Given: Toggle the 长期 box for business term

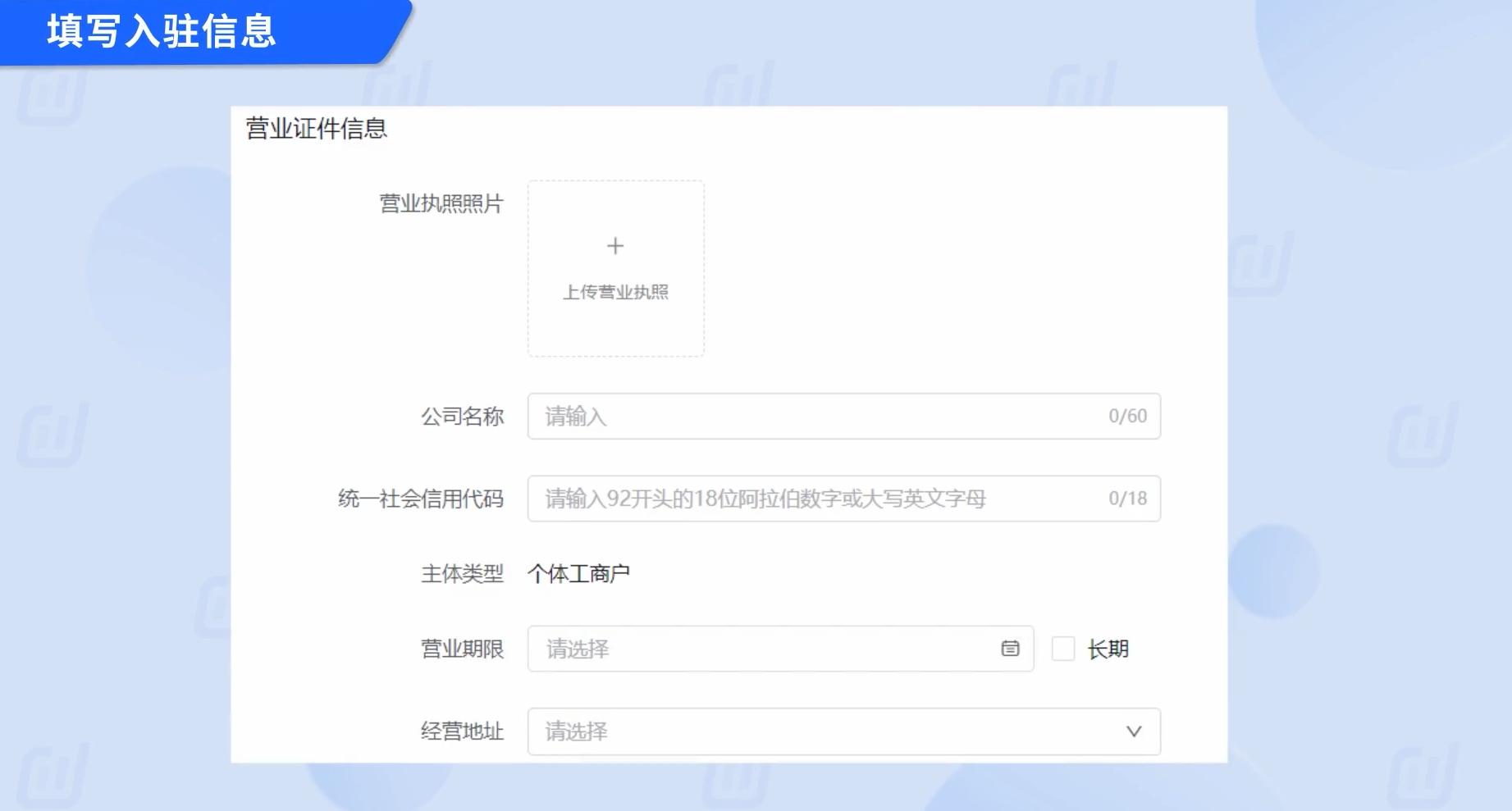Looking at the screenshot, I should pos(1063,649).
